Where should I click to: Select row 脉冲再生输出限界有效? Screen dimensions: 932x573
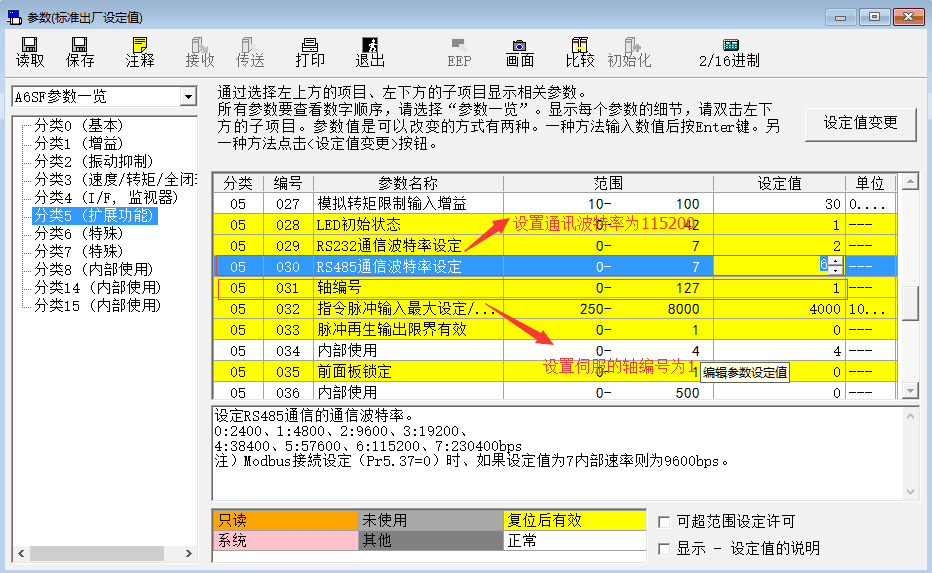coord(555,329)
